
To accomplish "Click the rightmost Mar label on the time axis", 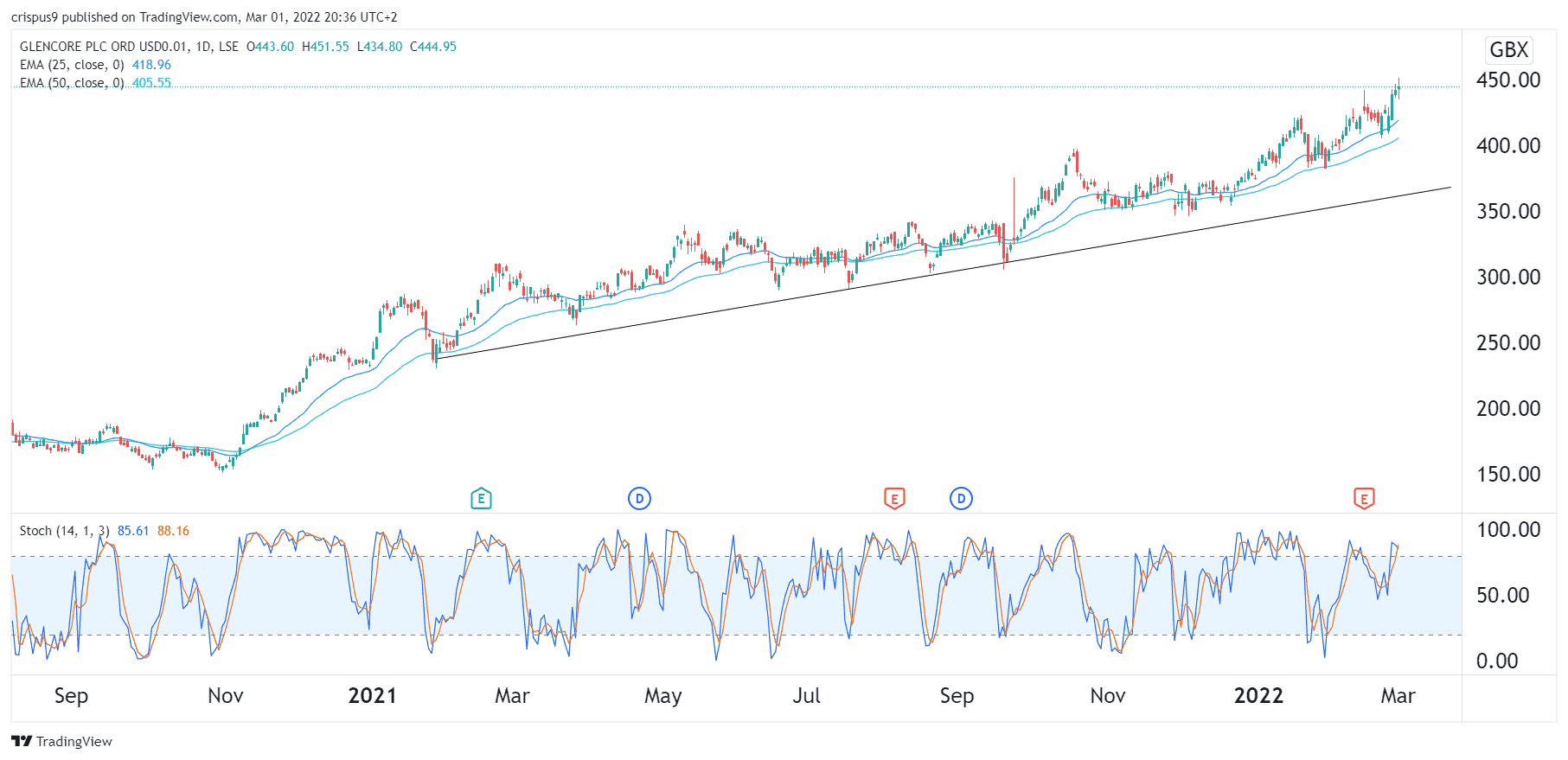I will tap(1398, 696).
